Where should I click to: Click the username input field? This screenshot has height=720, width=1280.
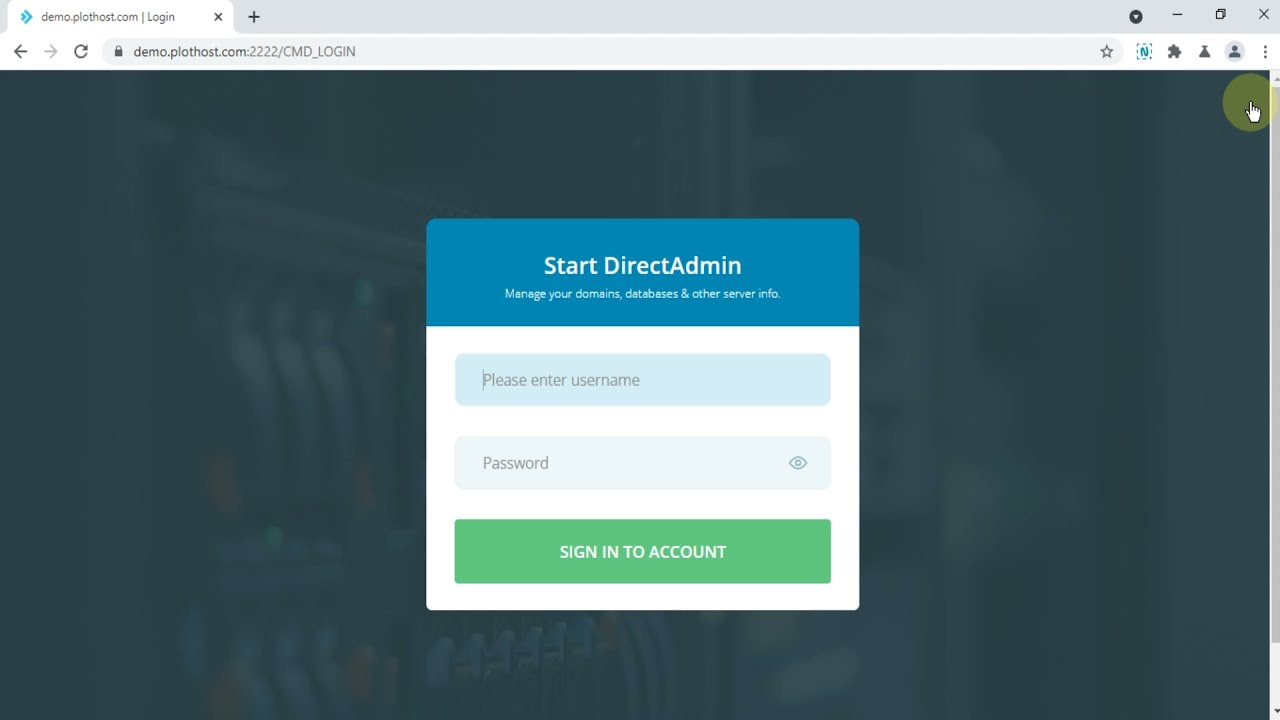[x=642, y=380]
